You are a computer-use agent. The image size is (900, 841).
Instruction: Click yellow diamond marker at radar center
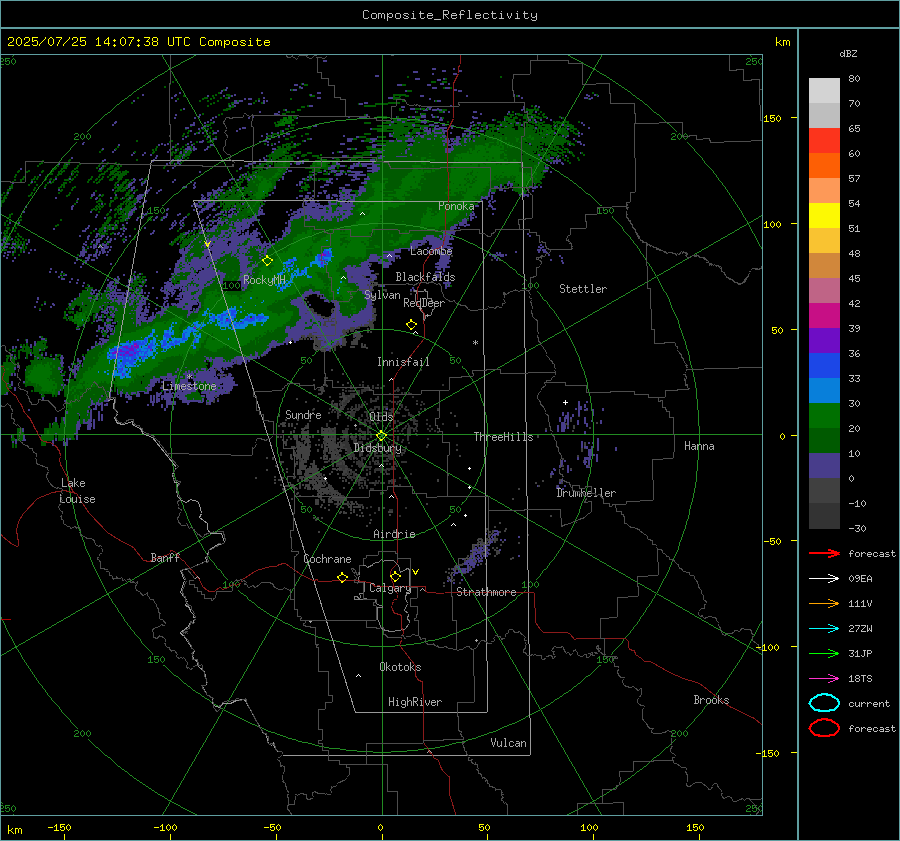[x=381, y=436]
